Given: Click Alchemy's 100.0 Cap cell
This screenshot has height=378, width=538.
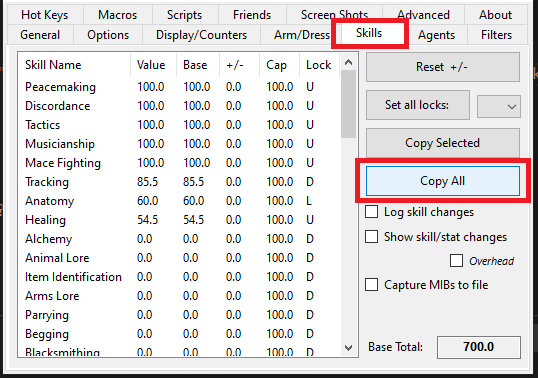Looking at the screenshot, I should (x=280, y=239).
